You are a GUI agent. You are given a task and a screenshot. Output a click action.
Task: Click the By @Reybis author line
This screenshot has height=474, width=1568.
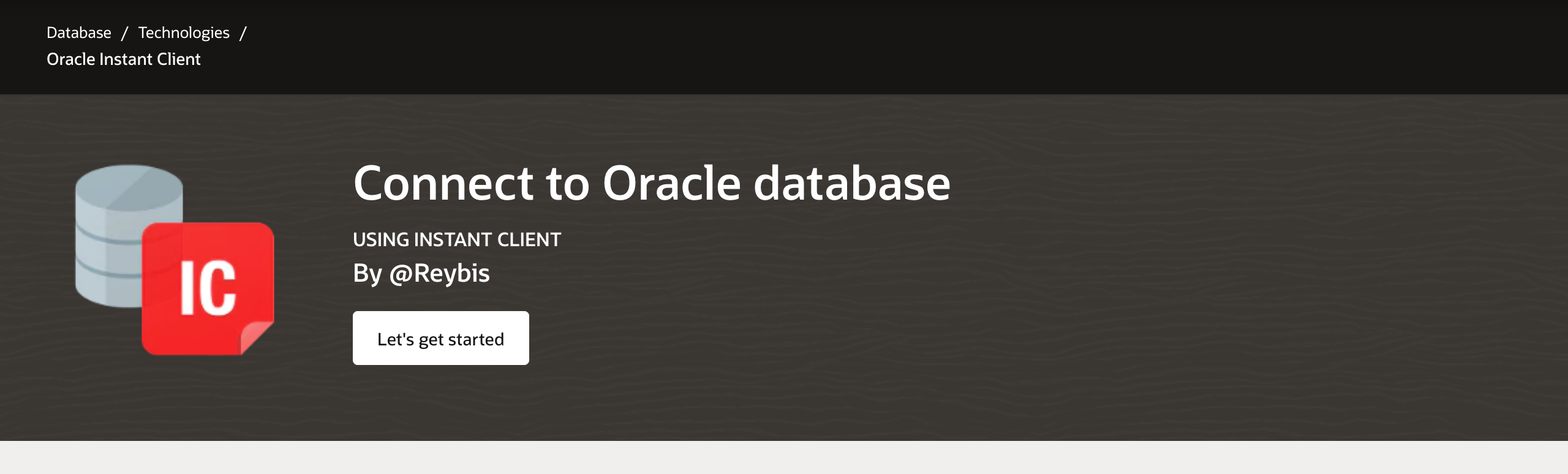click(x=421, y=273)
